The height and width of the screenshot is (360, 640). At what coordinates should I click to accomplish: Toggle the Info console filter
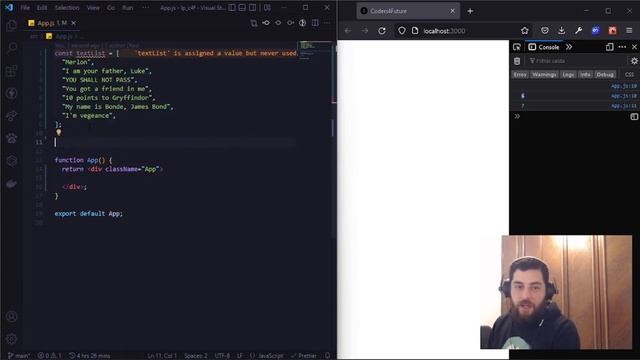pyautogui.click(x=585, y=74)
